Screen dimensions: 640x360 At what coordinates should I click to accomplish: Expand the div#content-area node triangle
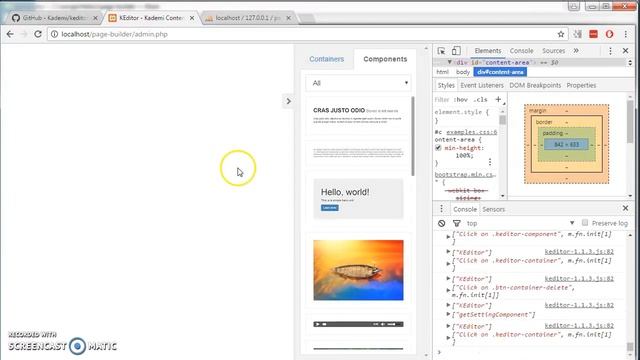[449, 62]
